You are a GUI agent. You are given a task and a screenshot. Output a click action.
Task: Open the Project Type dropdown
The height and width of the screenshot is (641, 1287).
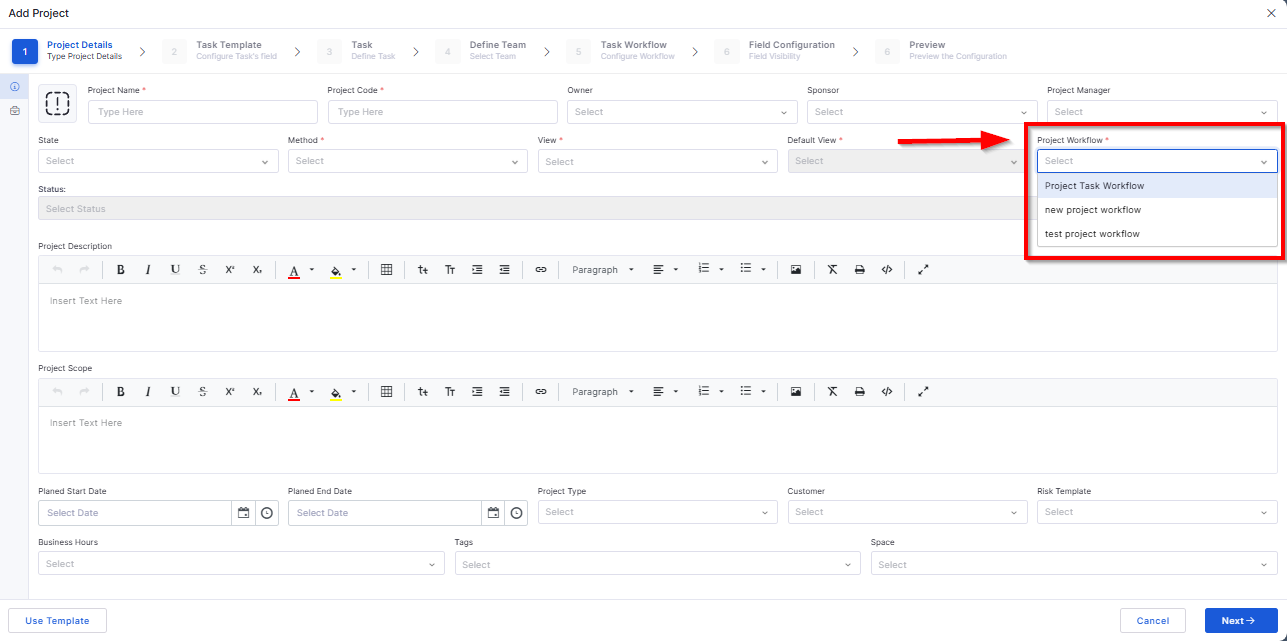(x=658, y=512)
